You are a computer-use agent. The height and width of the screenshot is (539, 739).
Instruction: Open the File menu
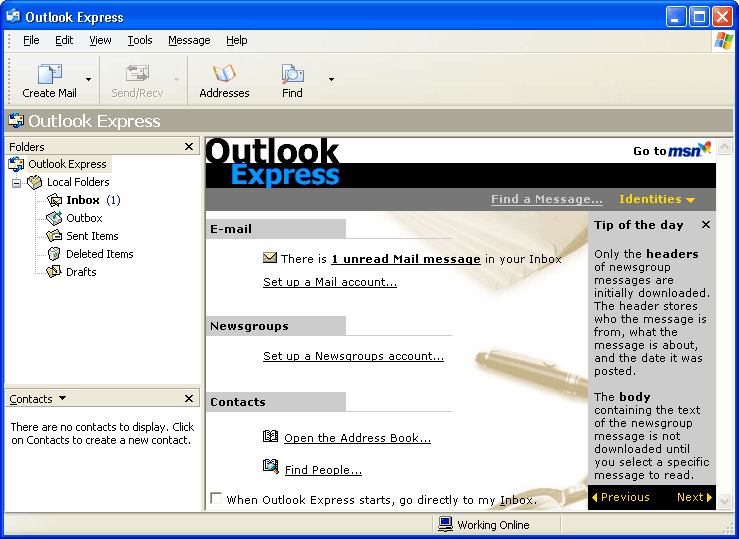tap(31, 41)
